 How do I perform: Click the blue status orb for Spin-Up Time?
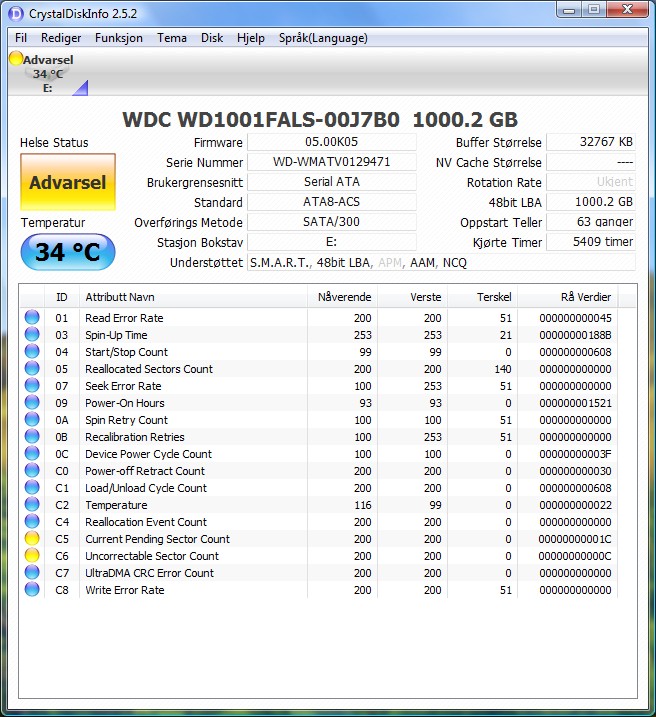pos(32,335)
